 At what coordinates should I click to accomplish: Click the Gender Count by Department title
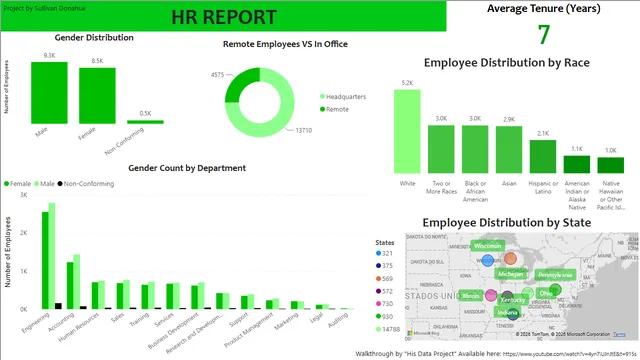(x=187, y=168)
